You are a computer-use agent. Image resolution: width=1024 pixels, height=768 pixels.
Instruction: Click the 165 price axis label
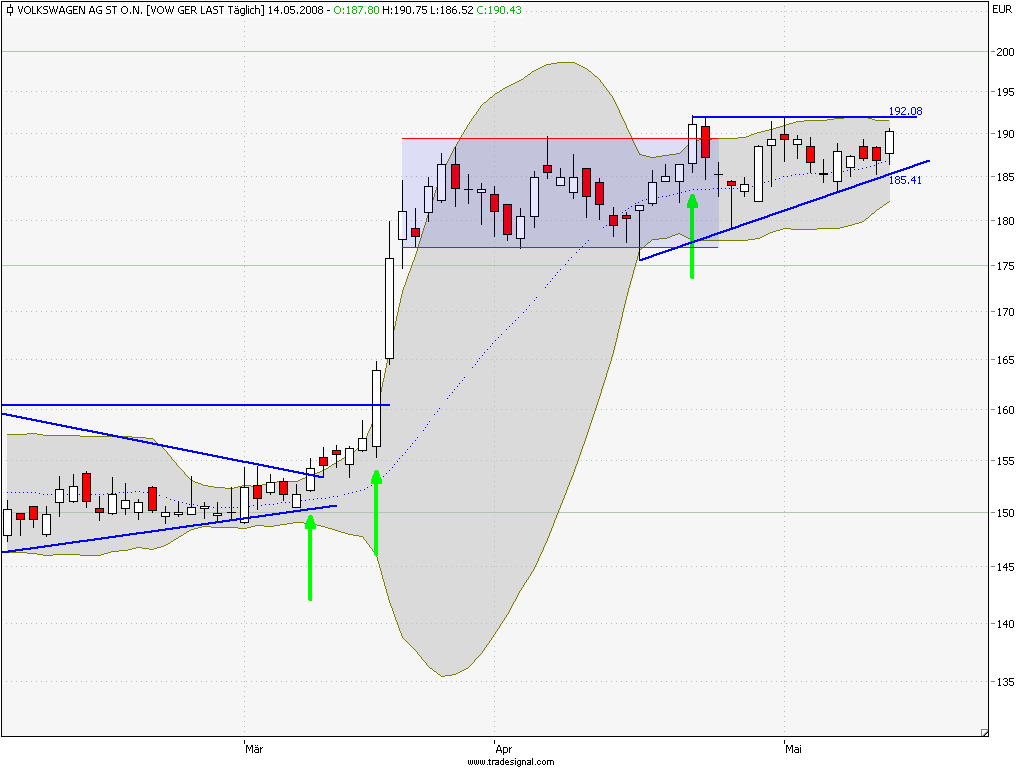[x=1005, y=360]
